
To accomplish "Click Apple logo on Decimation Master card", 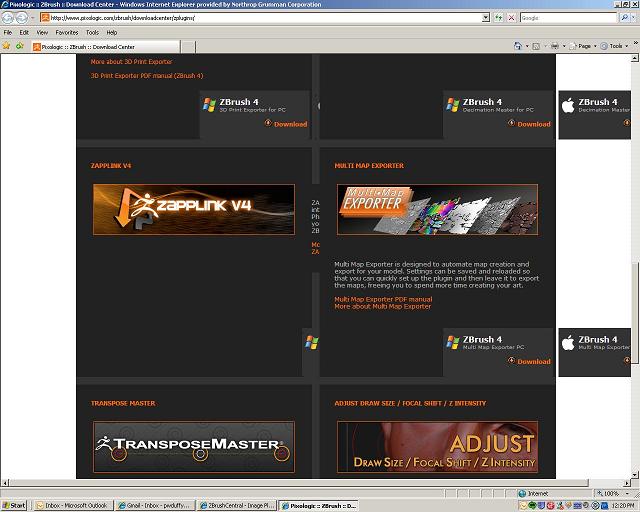I will 568,105.
